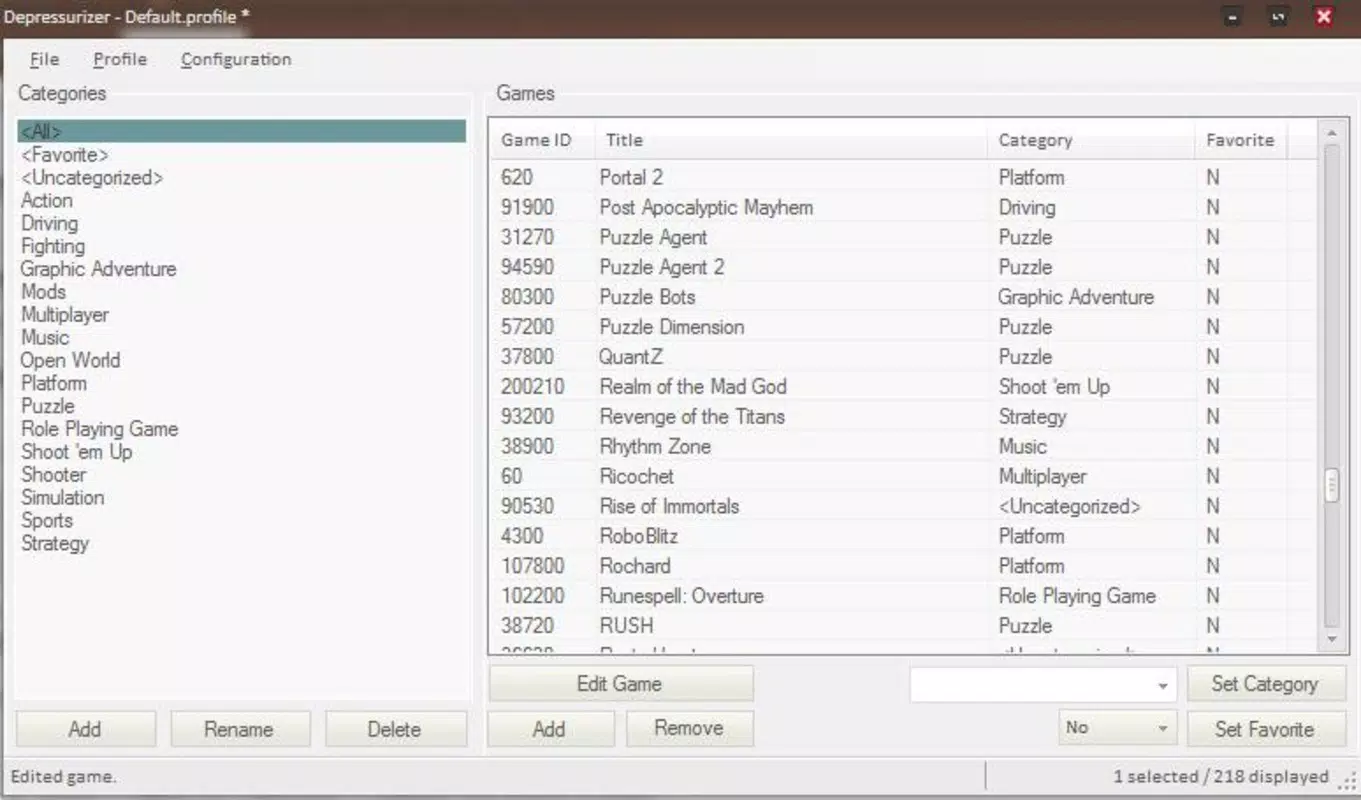The image size is (1361, 800).
Task: Click the Remove game button
Action: click(689, 728)
